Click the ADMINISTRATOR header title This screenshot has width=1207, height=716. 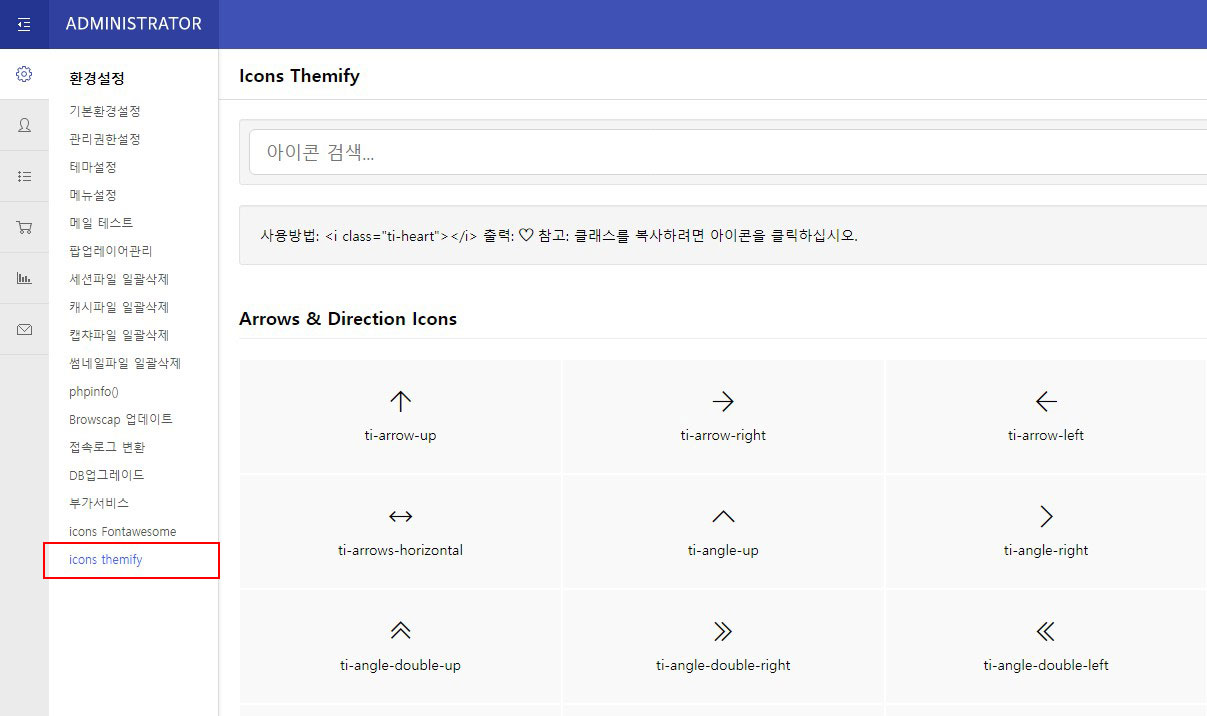[133, 24]
